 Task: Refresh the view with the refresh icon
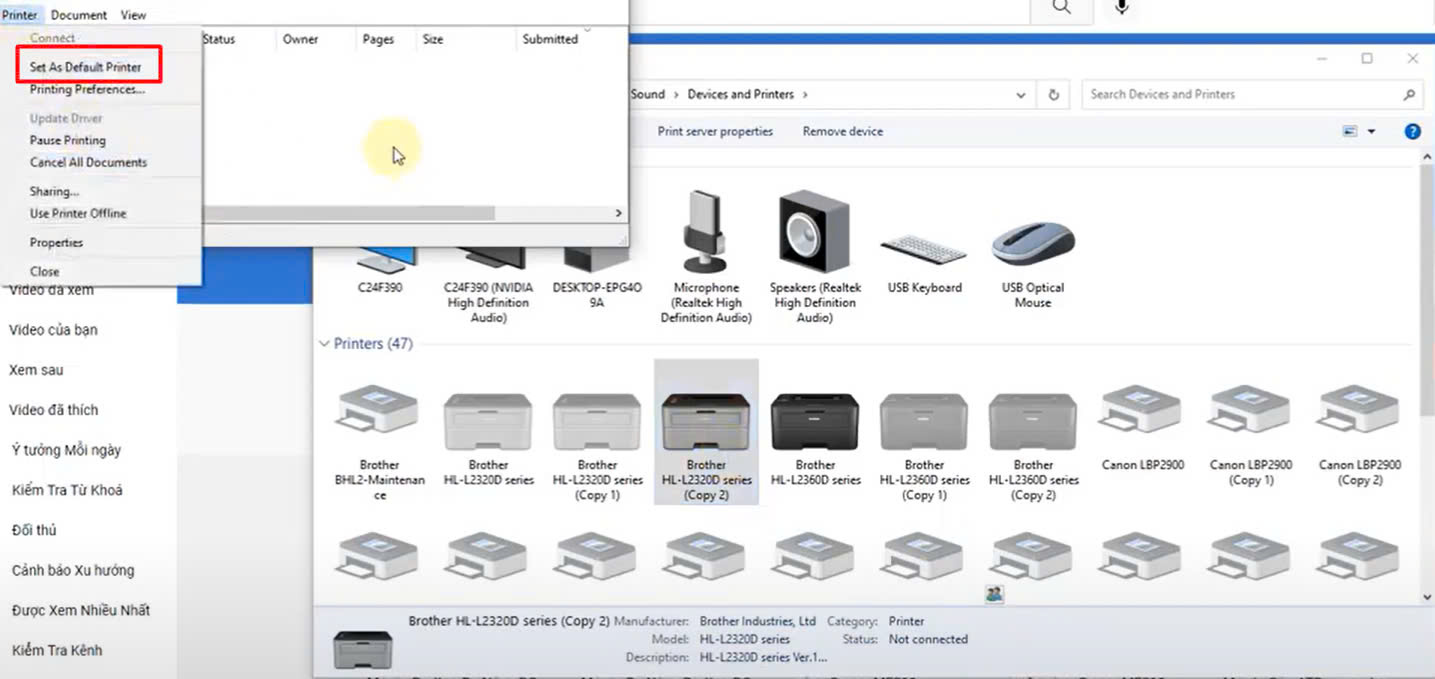[x=1055, y=94]
